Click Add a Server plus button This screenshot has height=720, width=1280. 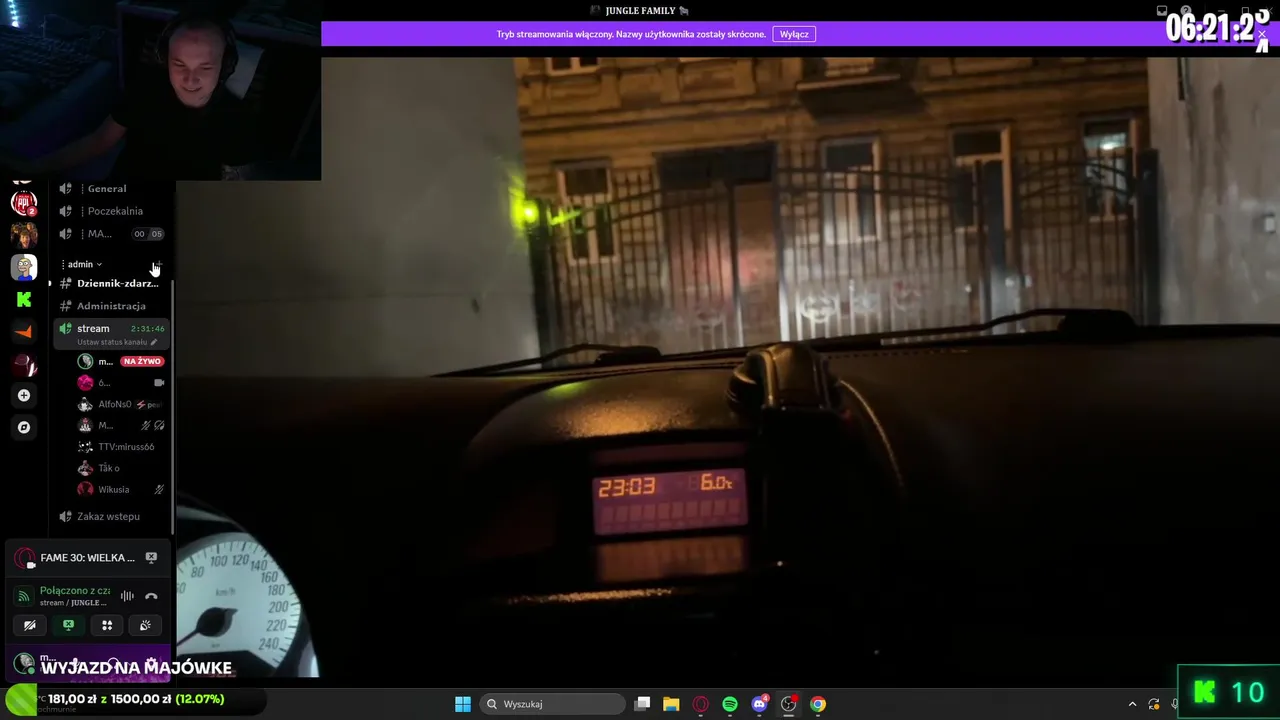pos(24,396)
